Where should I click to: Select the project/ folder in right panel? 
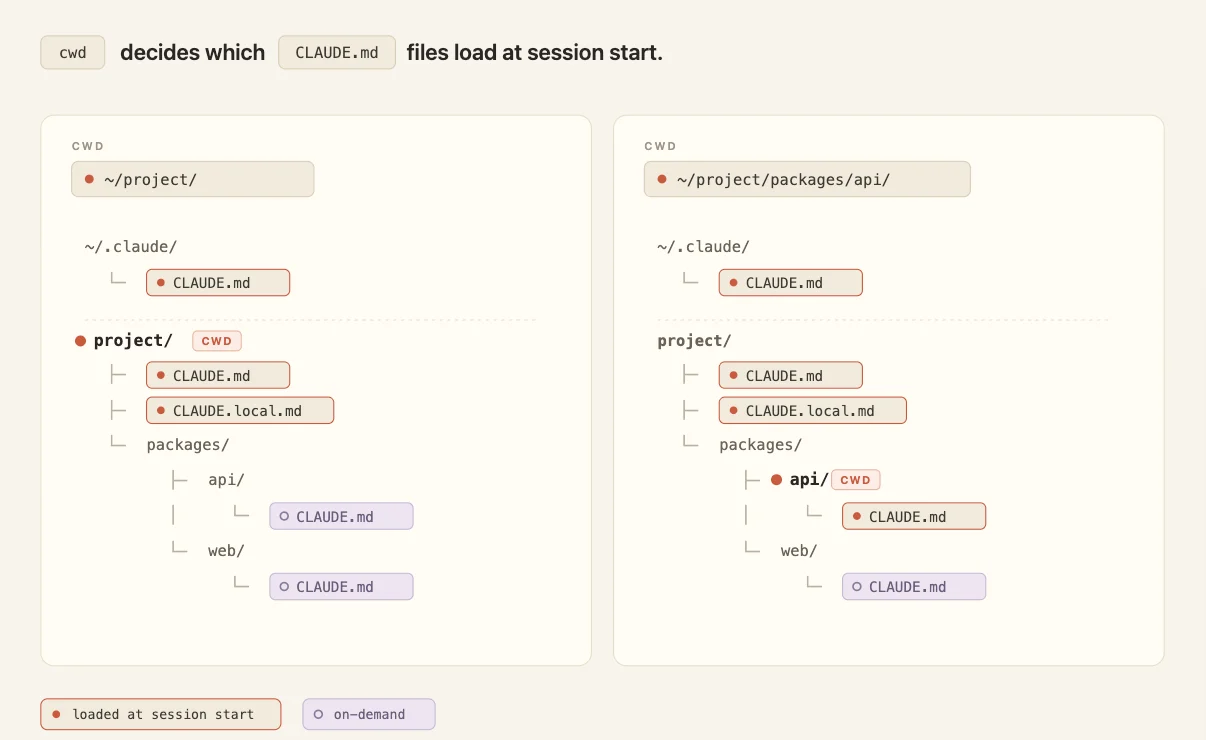tap(694, 340)
